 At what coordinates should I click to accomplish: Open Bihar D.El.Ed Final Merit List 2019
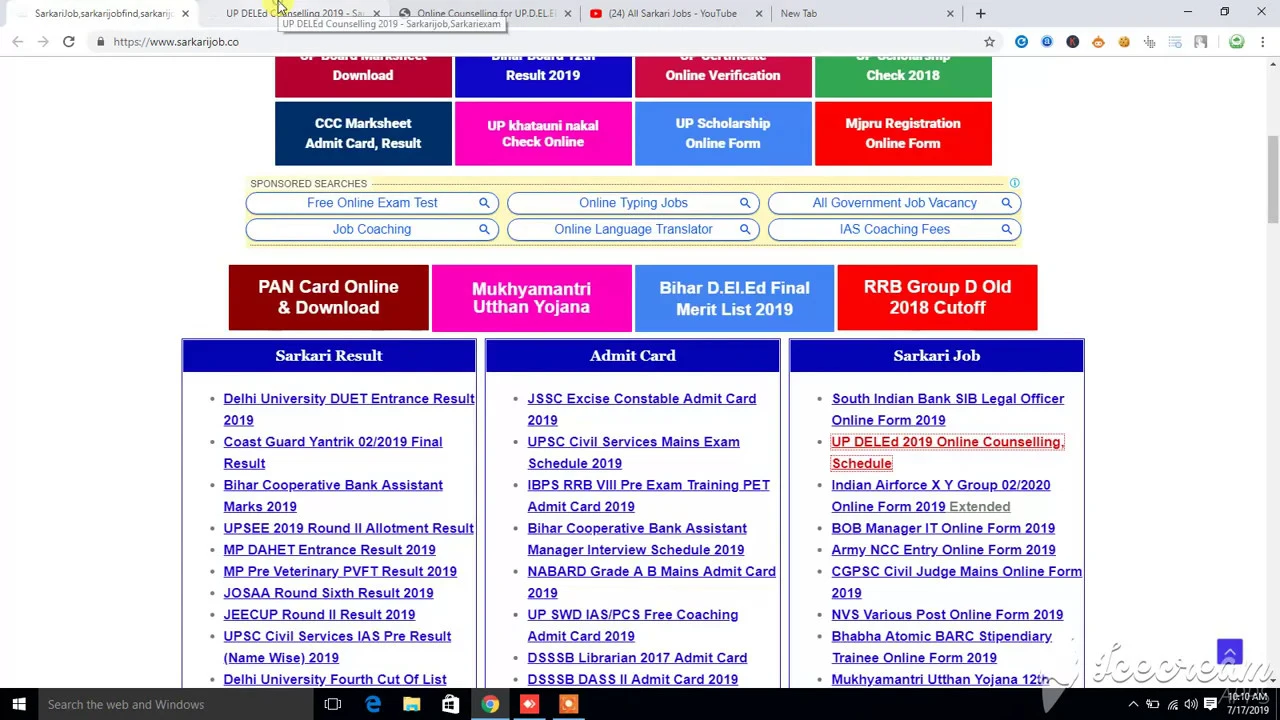point(734,297)
